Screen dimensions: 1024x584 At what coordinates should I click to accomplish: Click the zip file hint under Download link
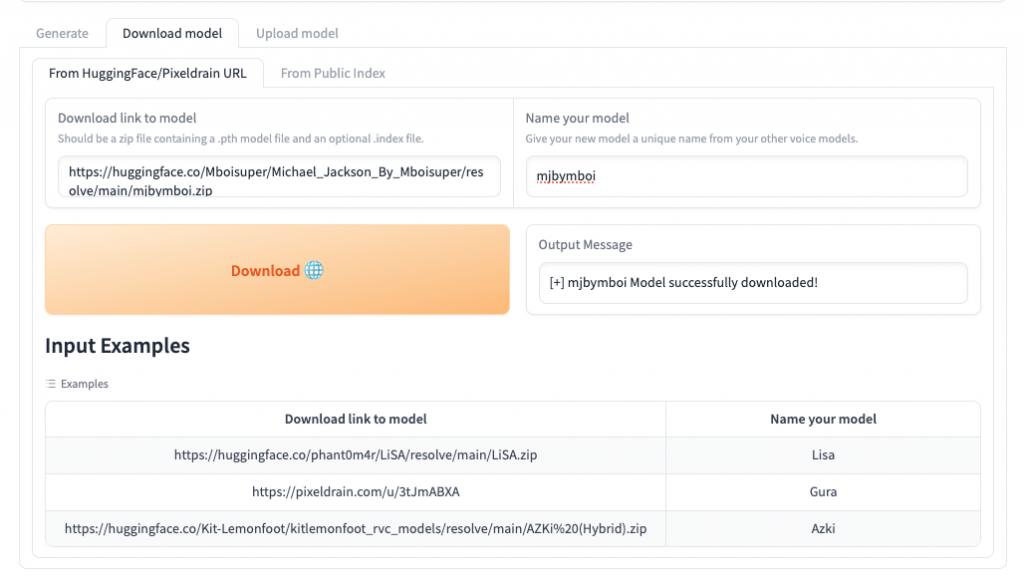pyautogui.click(x=240, y=138)
